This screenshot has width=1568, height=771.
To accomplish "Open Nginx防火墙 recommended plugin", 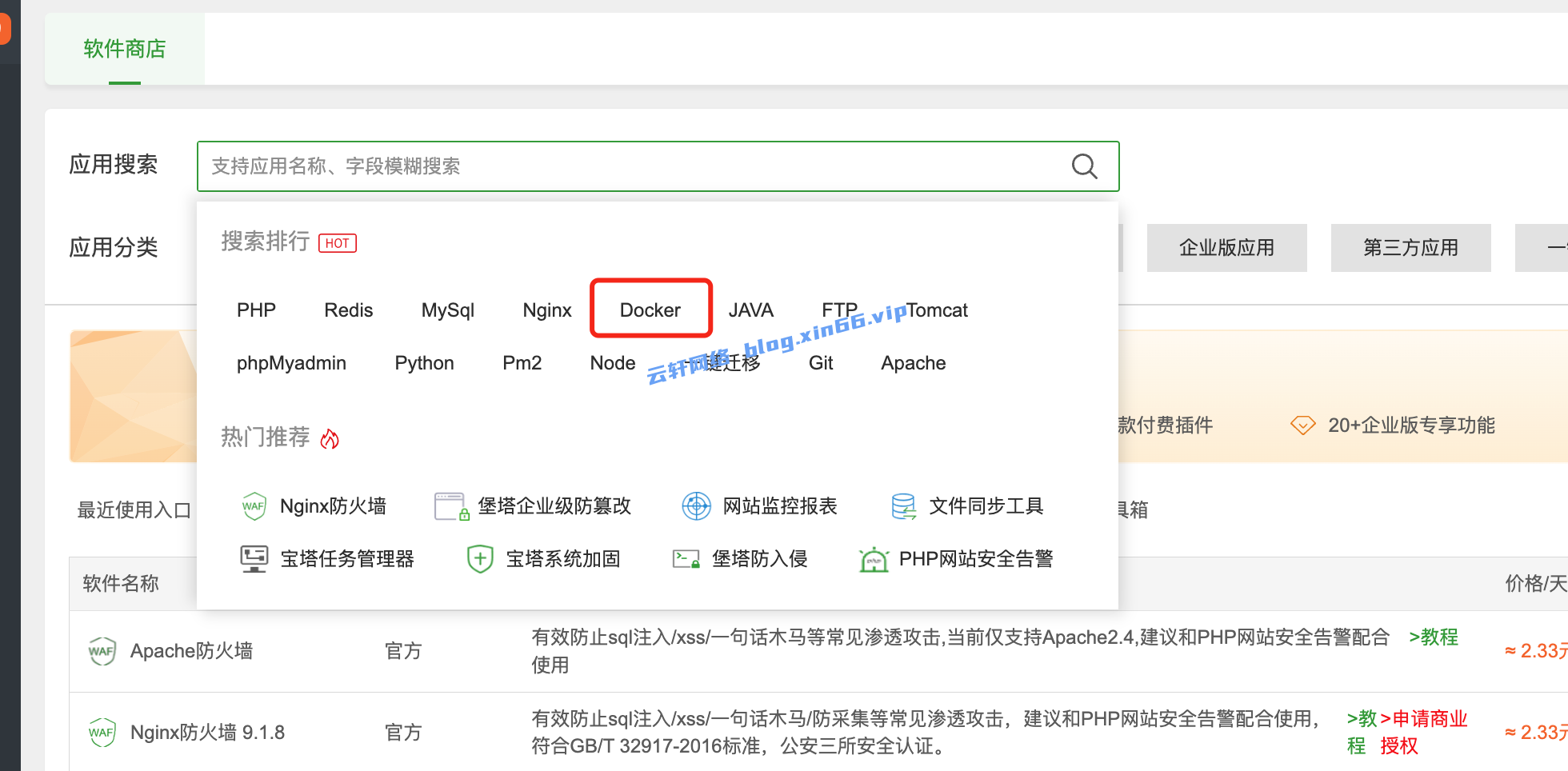I will [333, 506].
